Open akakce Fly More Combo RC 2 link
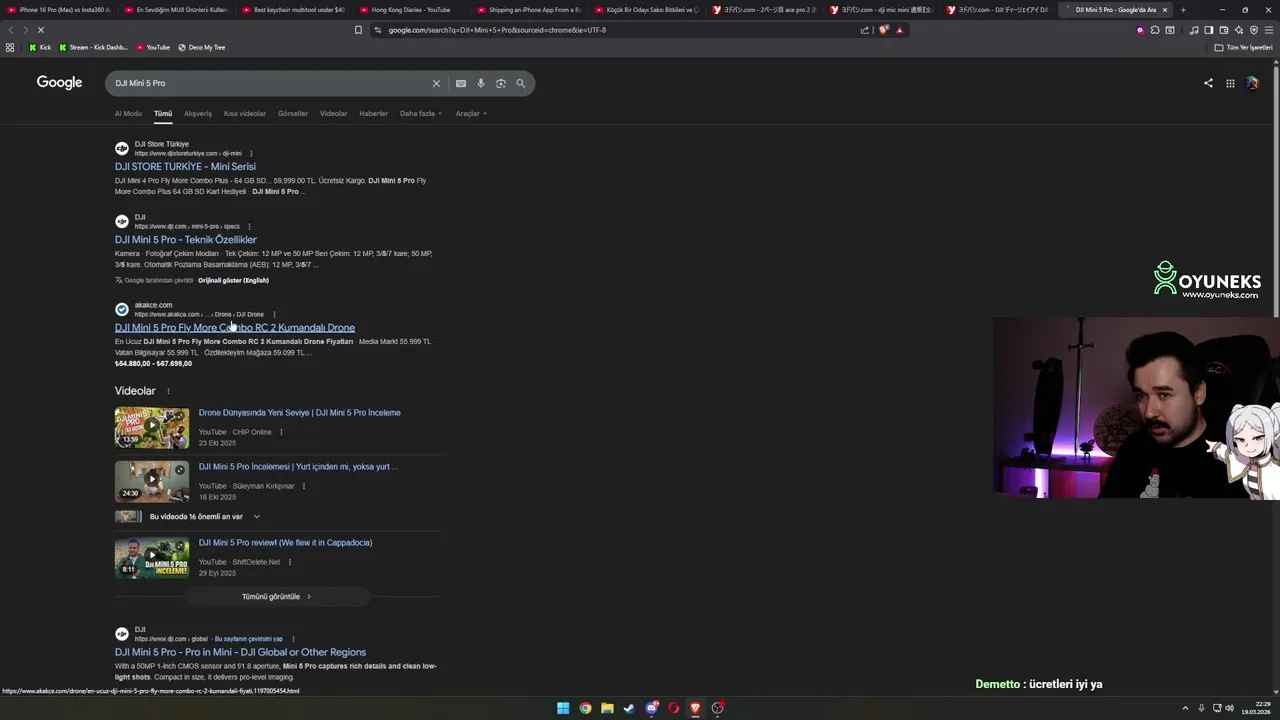1280x720 pixels. tap(235, 328)
